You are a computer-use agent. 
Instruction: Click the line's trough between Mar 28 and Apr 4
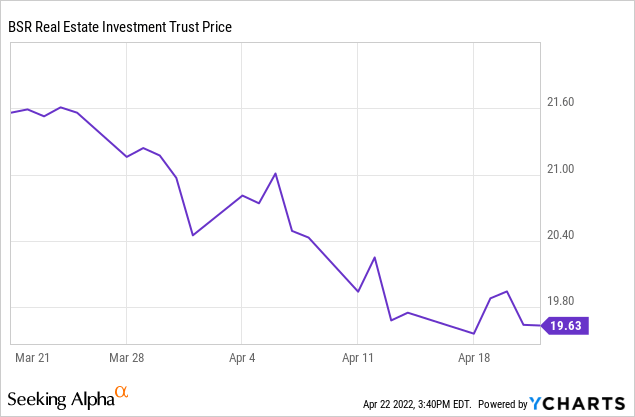click(x=192, y=235)
